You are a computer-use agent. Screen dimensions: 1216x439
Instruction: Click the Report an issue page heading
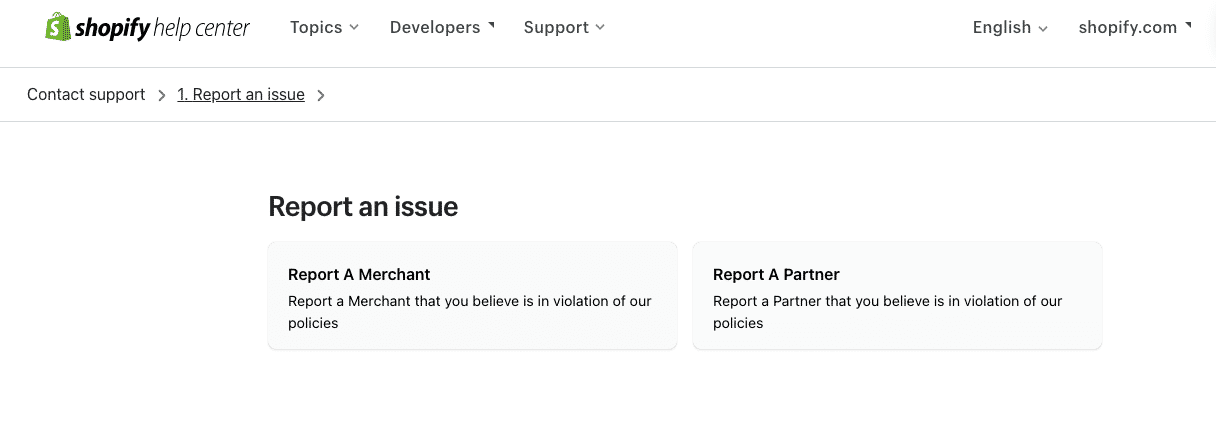point(363,207)
